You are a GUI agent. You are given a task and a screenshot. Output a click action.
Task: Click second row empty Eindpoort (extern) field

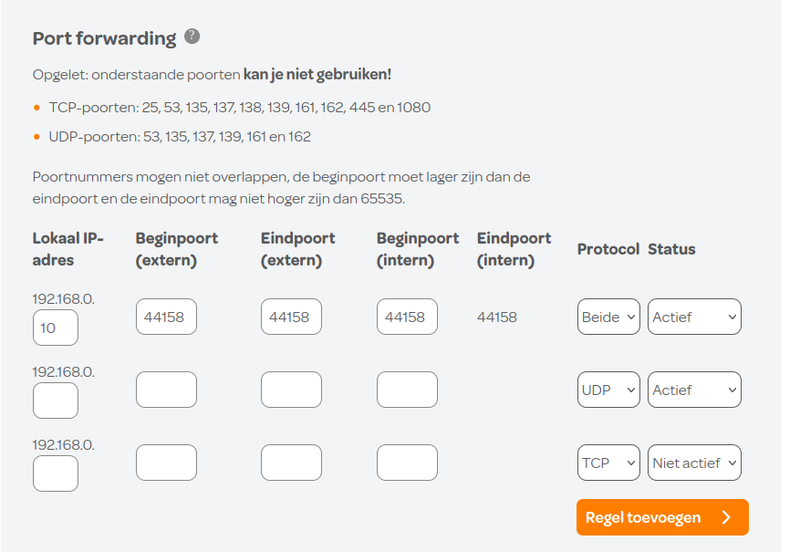[291, 390]
